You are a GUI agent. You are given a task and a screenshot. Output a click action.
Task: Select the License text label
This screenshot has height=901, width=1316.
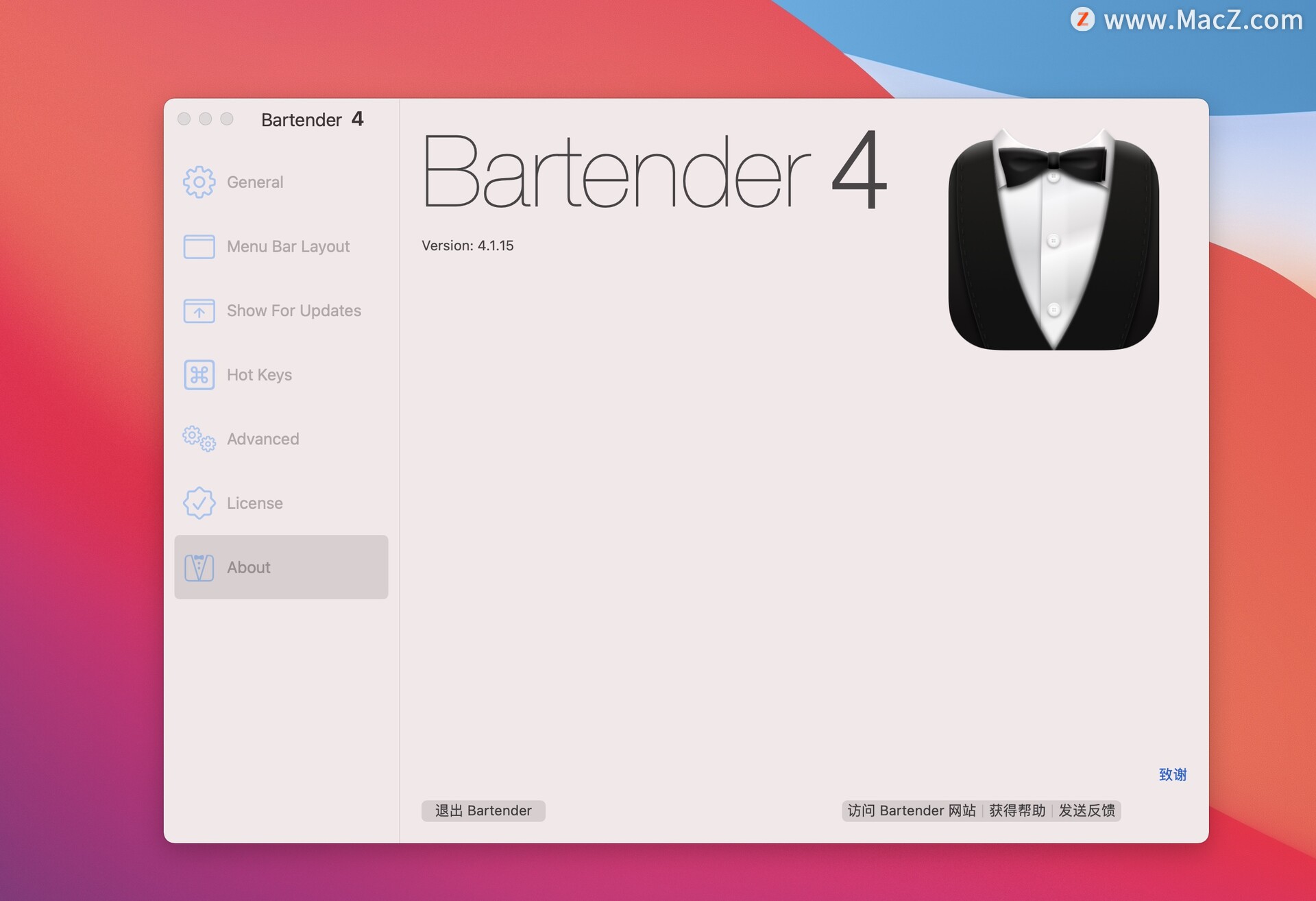(x=254, y=503)
